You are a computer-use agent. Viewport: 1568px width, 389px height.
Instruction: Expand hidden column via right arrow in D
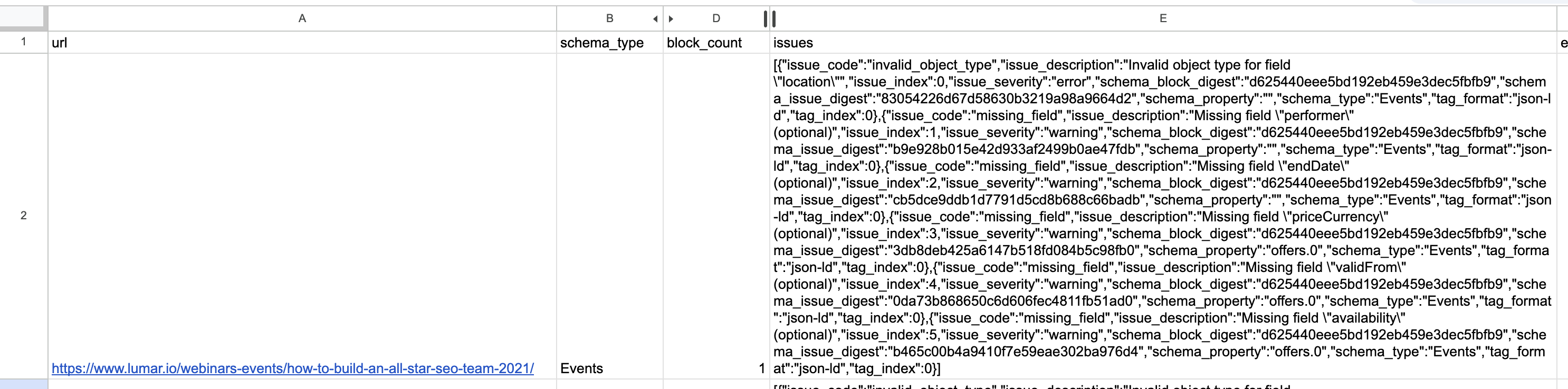coord(671,19)
